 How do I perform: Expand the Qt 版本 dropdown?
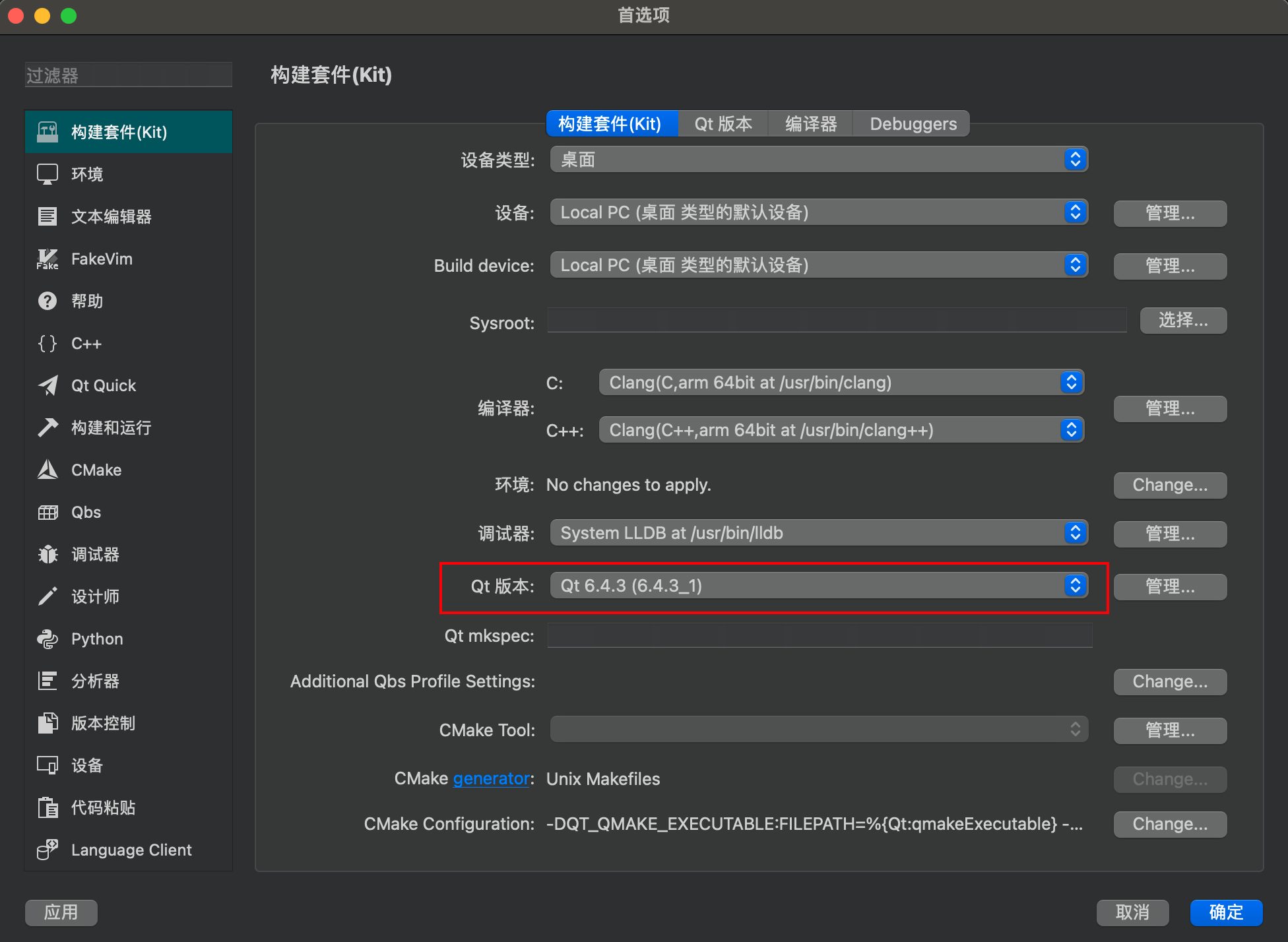point(818,586)
